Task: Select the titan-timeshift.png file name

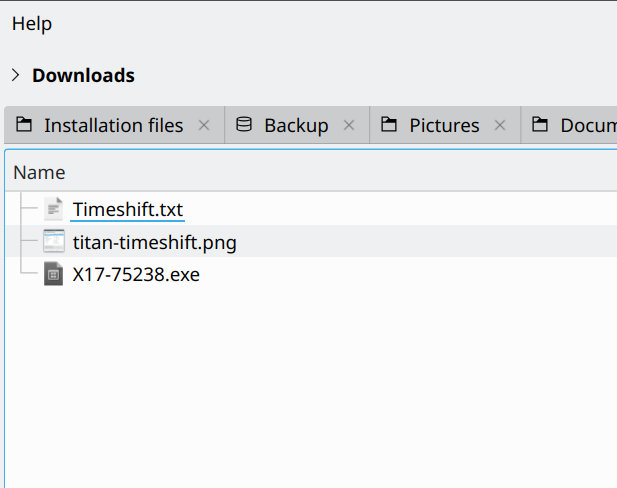Action: [x=154, y=242]
